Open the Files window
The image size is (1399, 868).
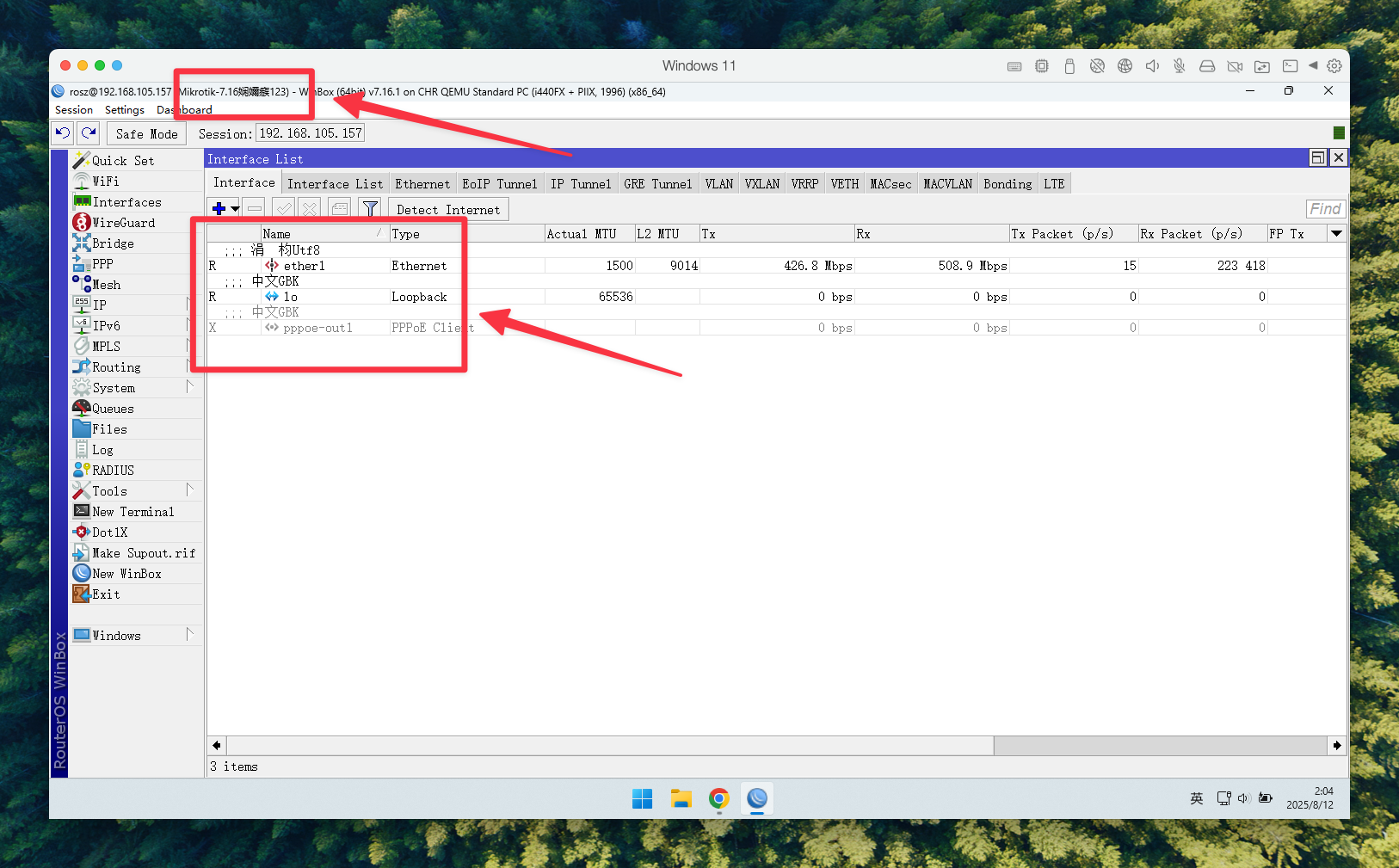109,429
